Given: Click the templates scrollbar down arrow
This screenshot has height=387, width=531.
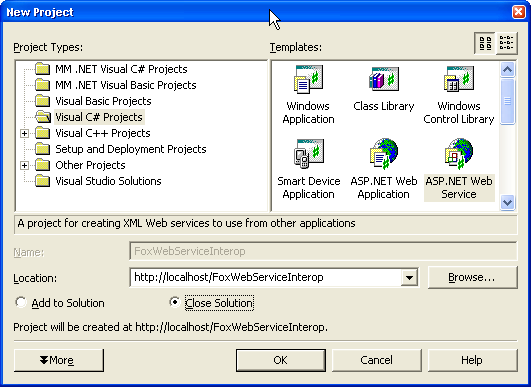Looking at the screenshot, I should 507,202.
